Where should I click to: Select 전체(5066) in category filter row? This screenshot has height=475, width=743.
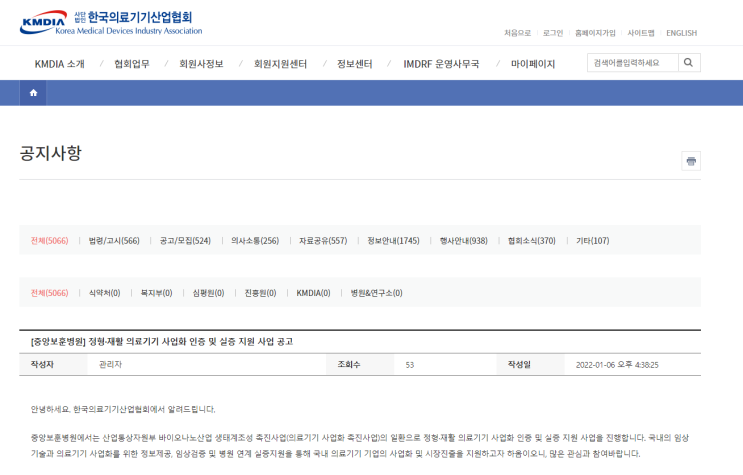coord(49,241)
